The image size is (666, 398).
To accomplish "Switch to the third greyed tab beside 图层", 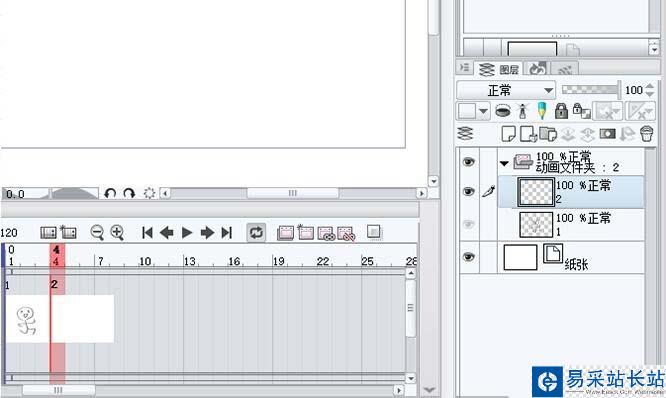I will pos(564,68).
